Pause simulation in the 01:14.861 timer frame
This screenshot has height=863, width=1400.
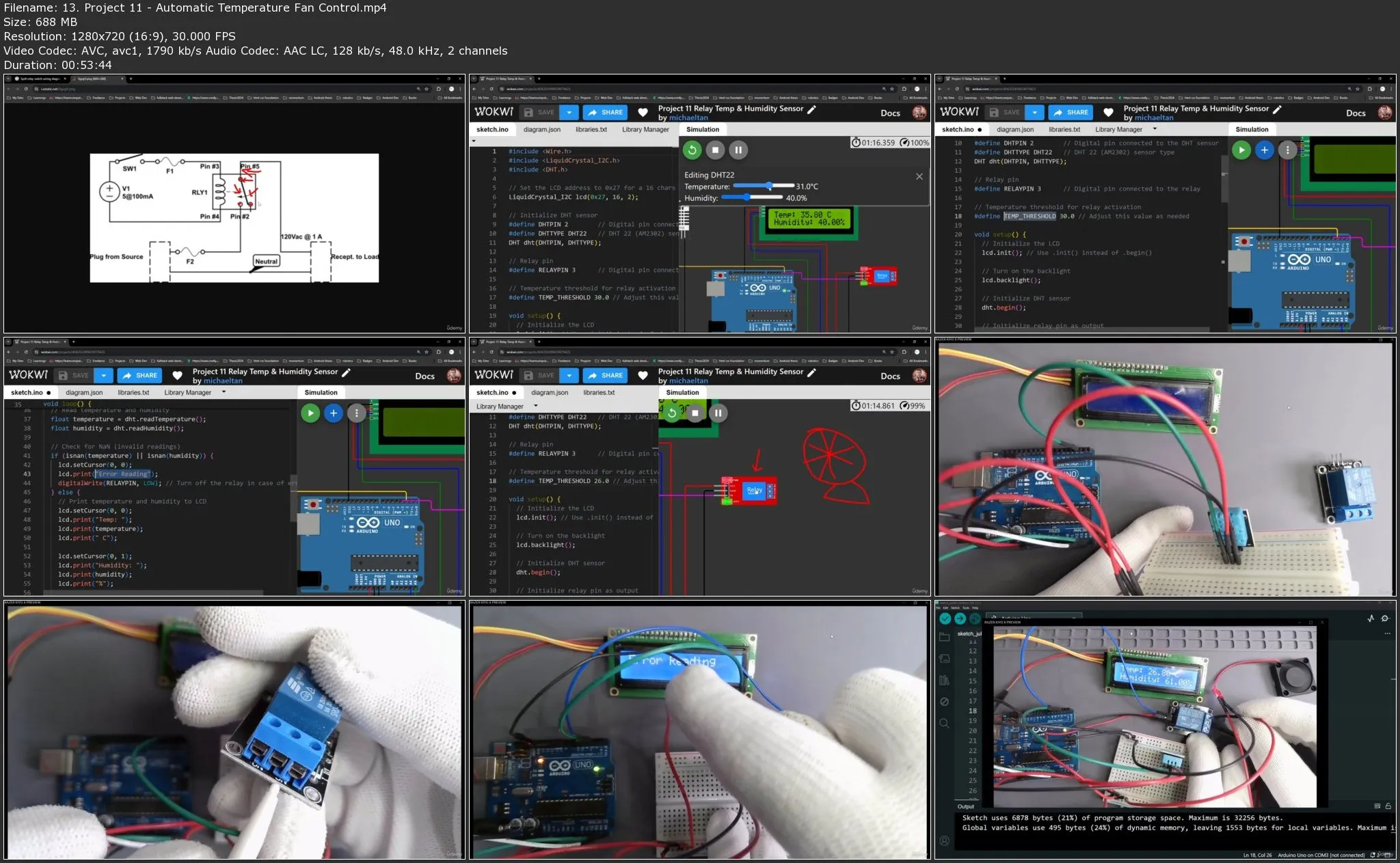[718, 413]
